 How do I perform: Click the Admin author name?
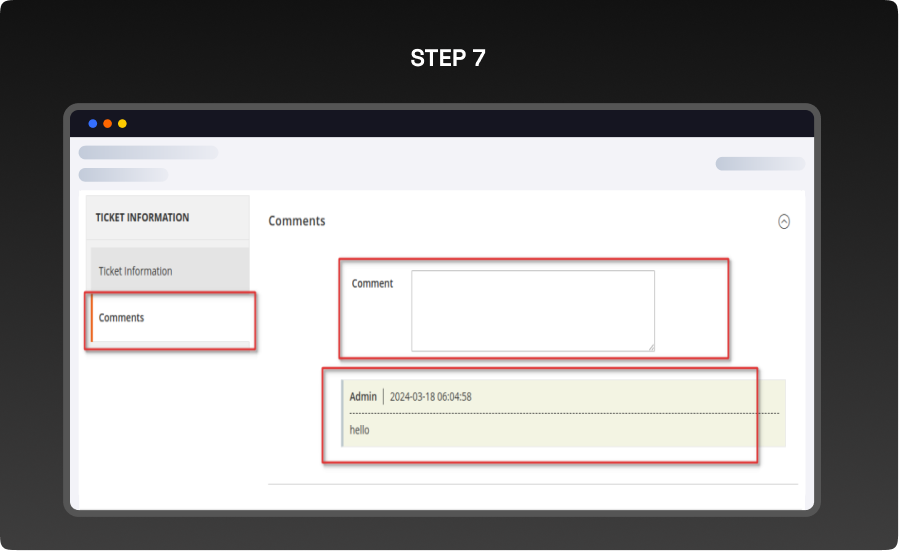pyautogui.click(x=363, y=397)
